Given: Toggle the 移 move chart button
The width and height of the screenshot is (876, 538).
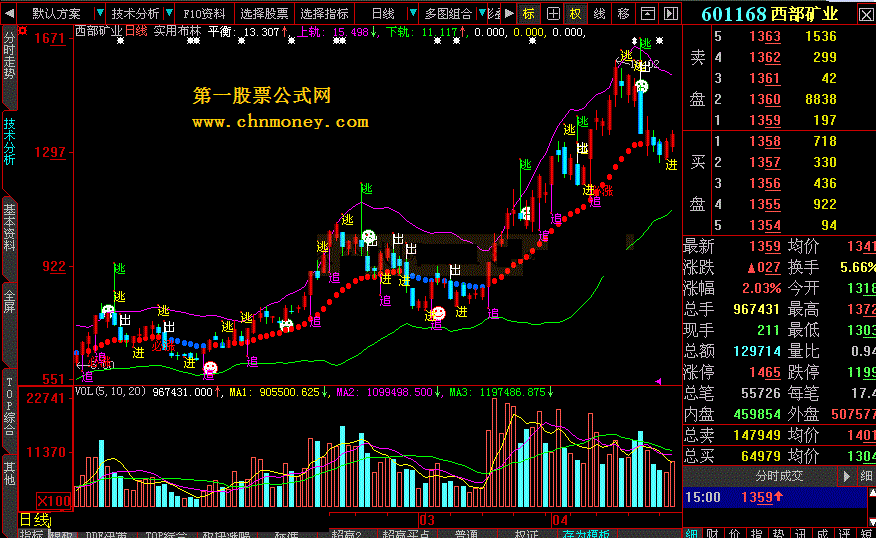Looking at the screenshot, I should 623,13.
